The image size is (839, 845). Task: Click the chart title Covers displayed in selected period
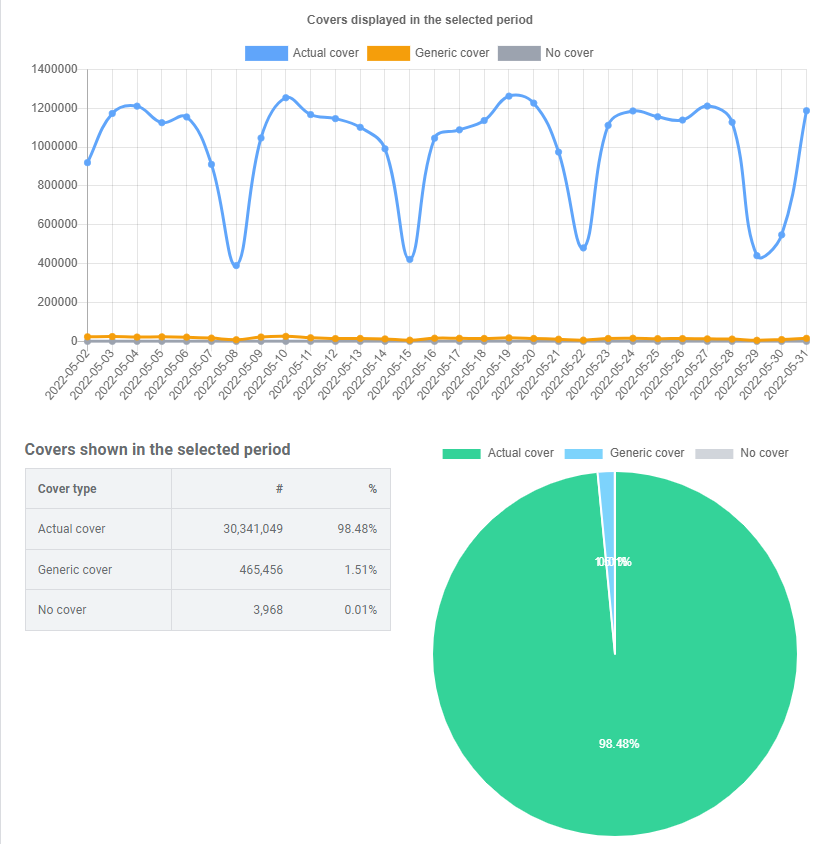point(420,20)
